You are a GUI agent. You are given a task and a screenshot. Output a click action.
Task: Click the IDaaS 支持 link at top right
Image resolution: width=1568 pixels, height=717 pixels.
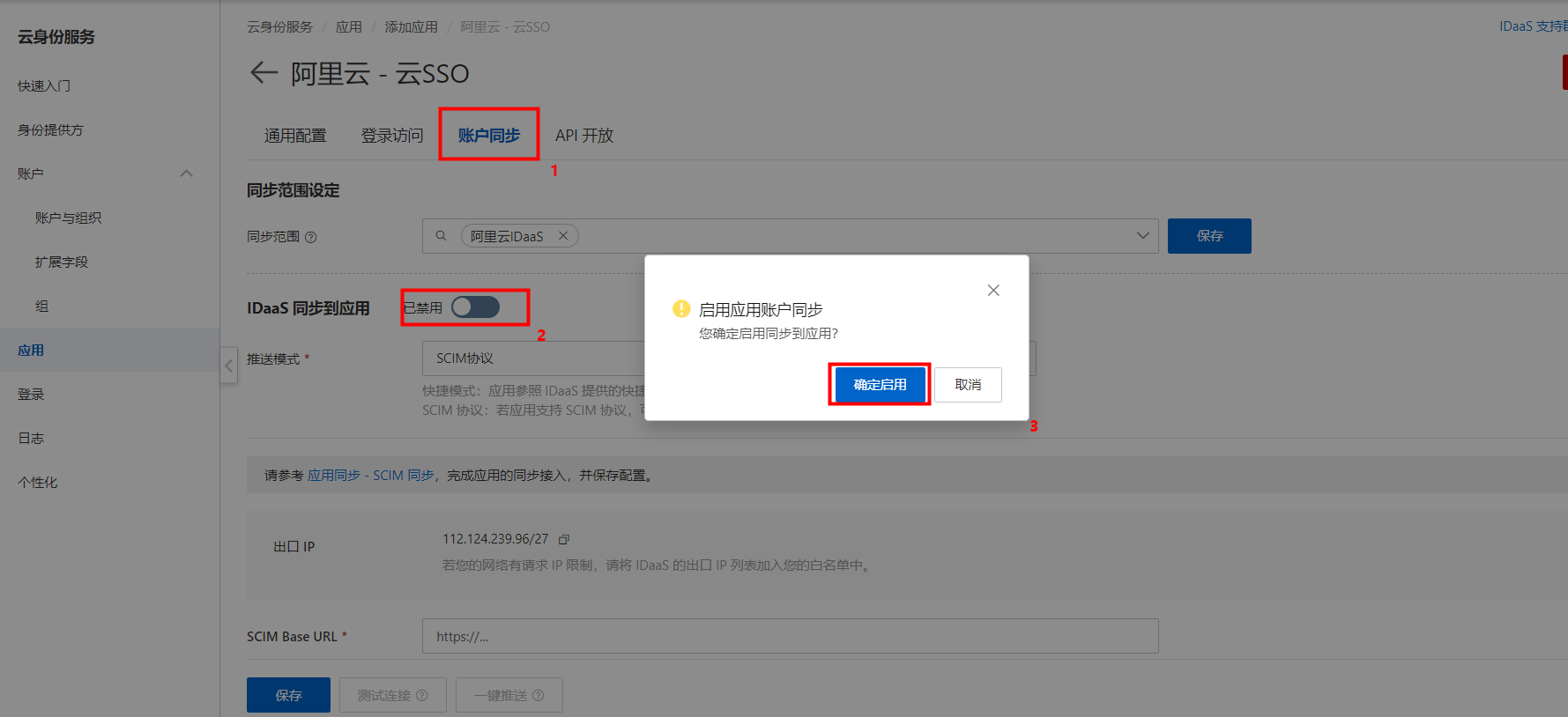tap(1533, 26)
